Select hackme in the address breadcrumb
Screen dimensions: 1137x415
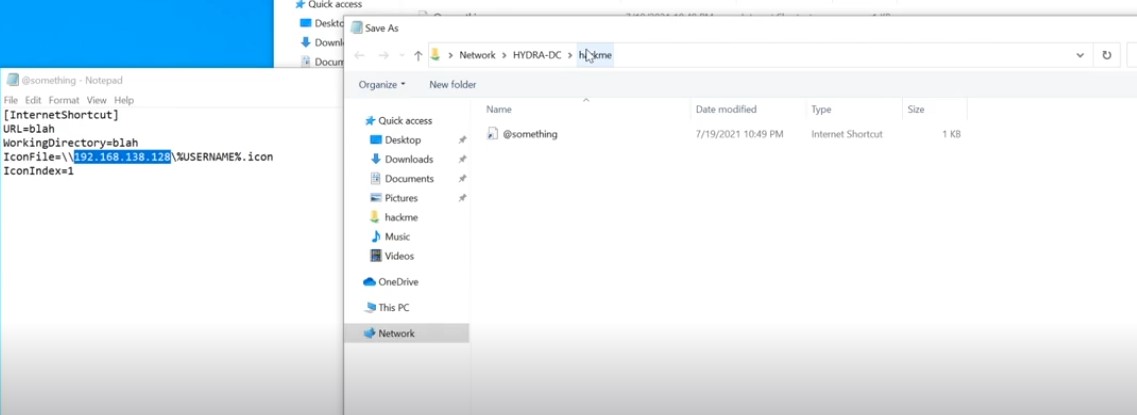(595, 55)
